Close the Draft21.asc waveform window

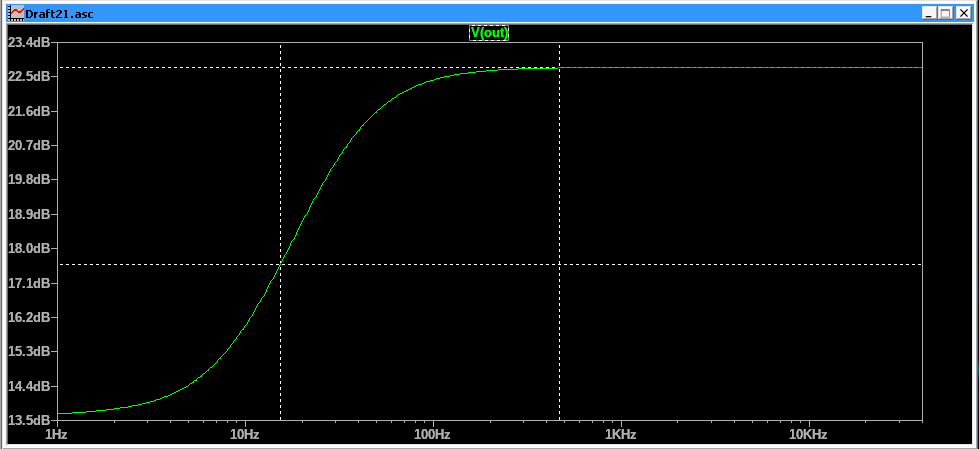[x=963, y=12]
